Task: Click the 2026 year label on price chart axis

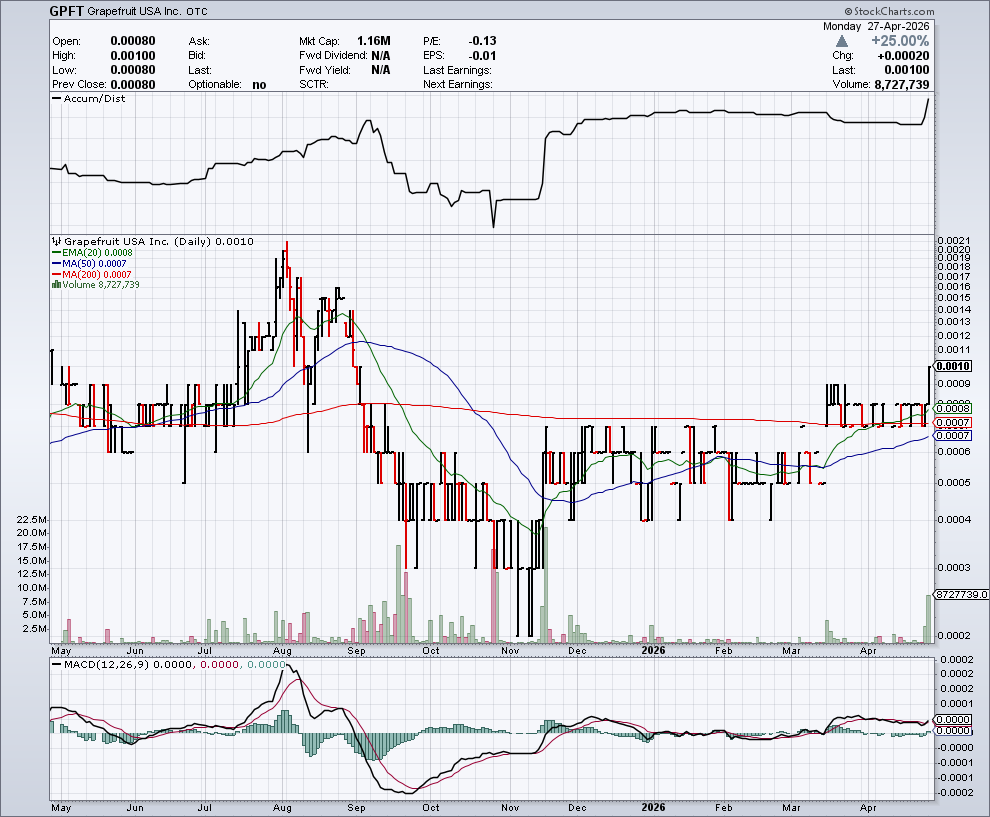Action: point(653,650)
